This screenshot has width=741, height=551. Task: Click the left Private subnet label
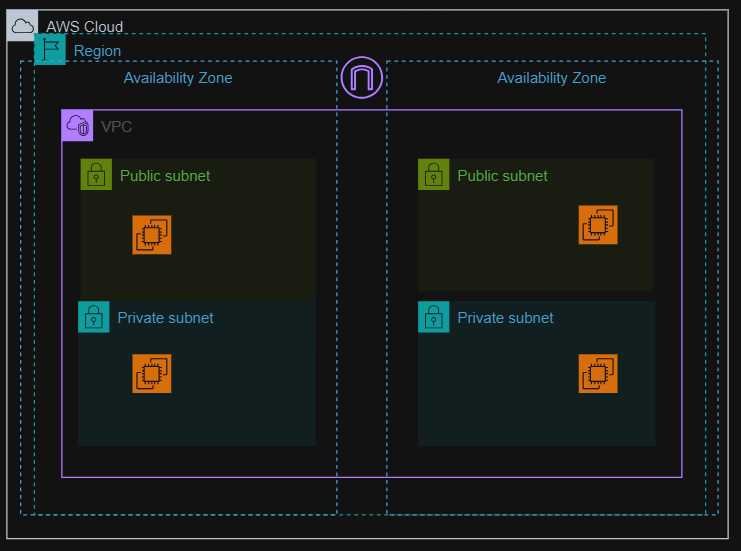165,318
